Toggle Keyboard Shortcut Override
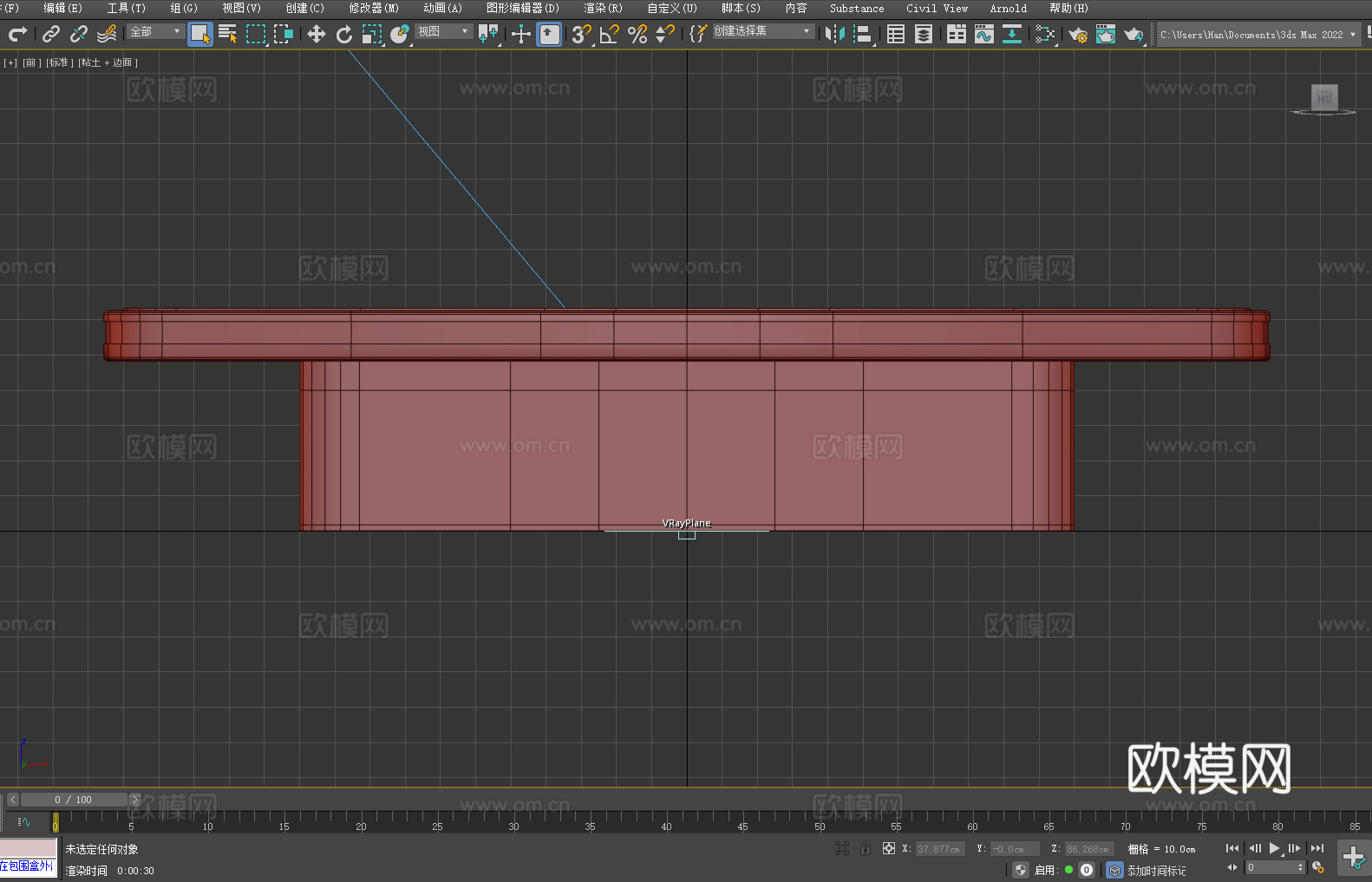Image resolution: width=1372 pixels, height=882 pixels. pos(549,34)
